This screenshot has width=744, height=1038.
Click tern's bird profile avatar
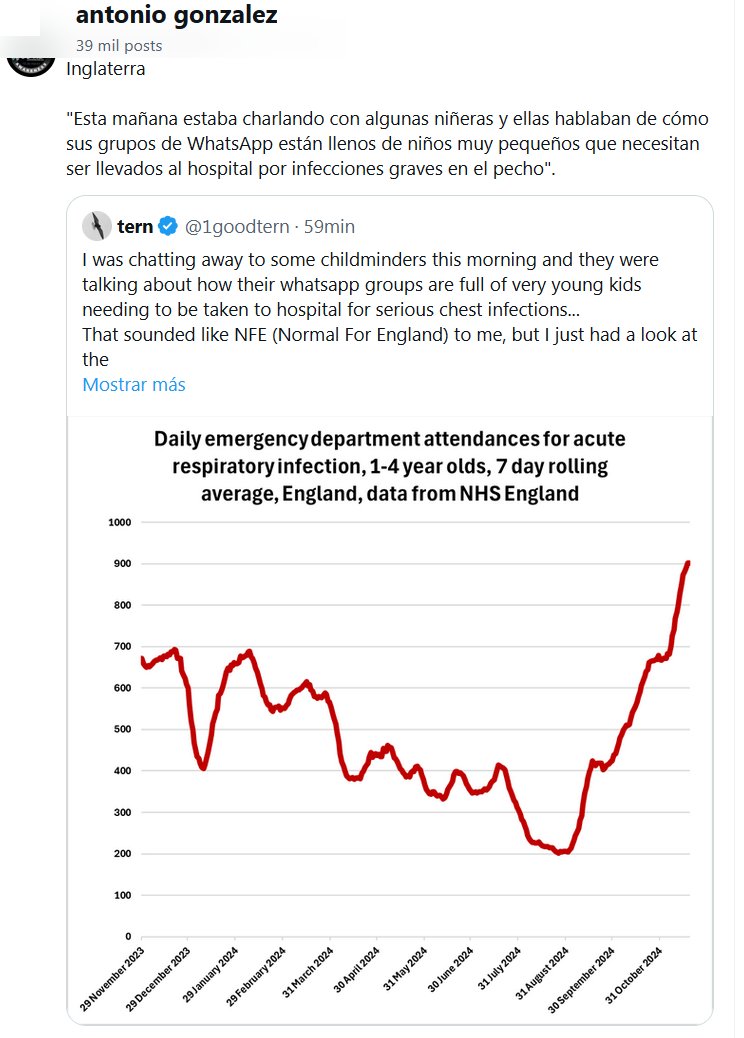pos(96,226)
